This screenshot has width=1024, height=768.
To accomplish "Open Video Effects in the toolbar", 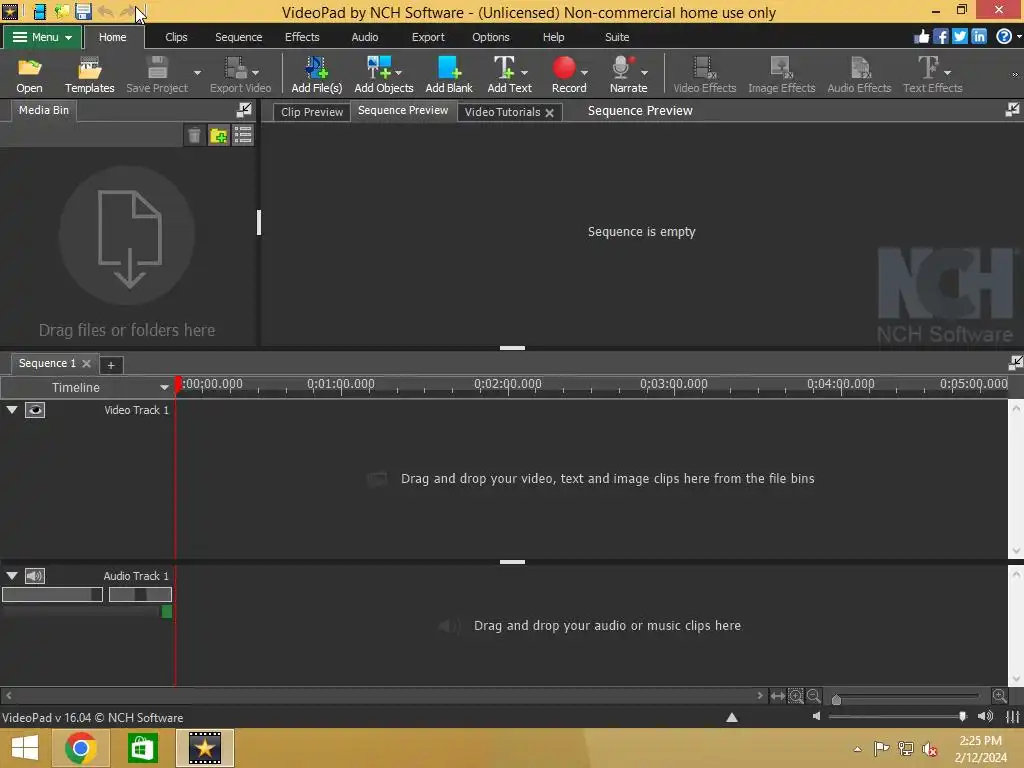I will [705, 74].
